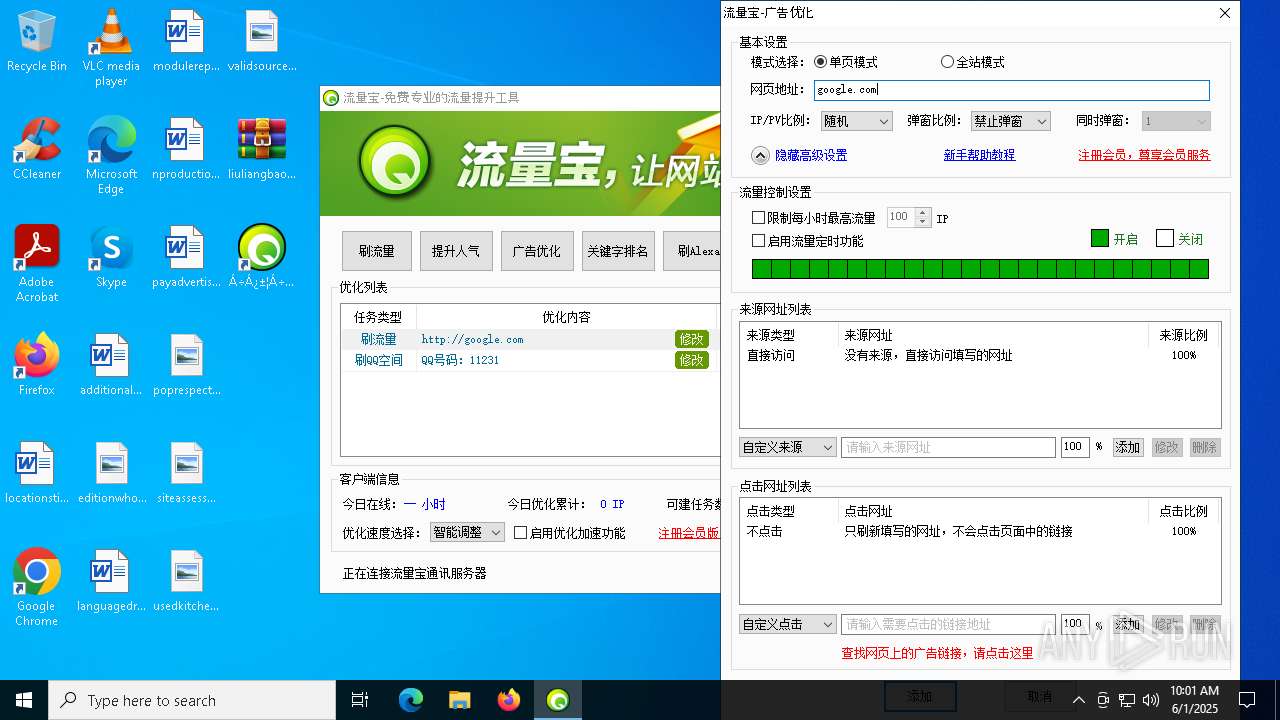Screen dimensions: 1280x720
Task: Toggle 启用优化加速功能 checkbox in main window
Action: (x=520, y=533)
